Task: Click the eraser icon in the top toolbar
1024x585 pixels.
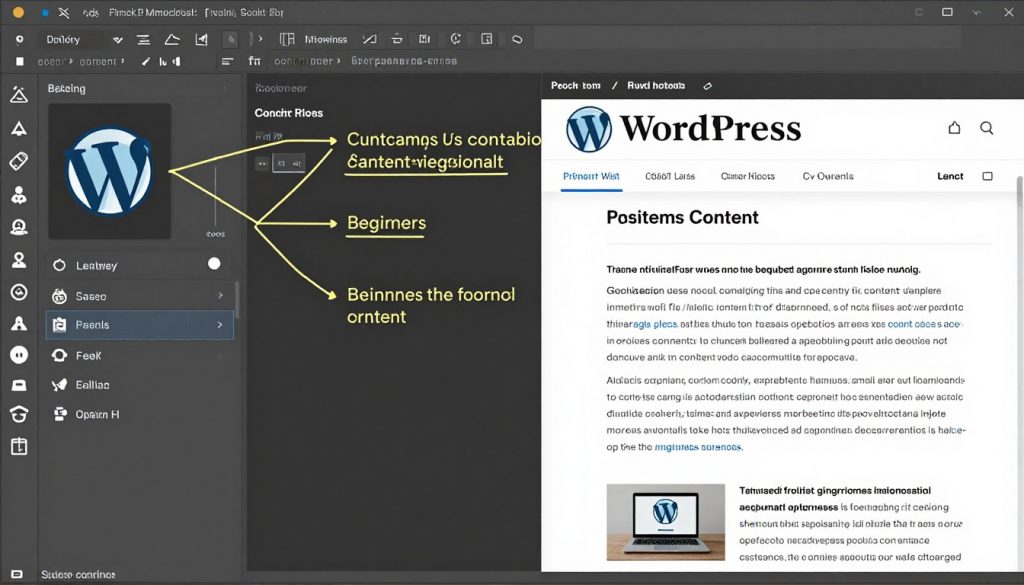Action: click(x=397, y=38)
